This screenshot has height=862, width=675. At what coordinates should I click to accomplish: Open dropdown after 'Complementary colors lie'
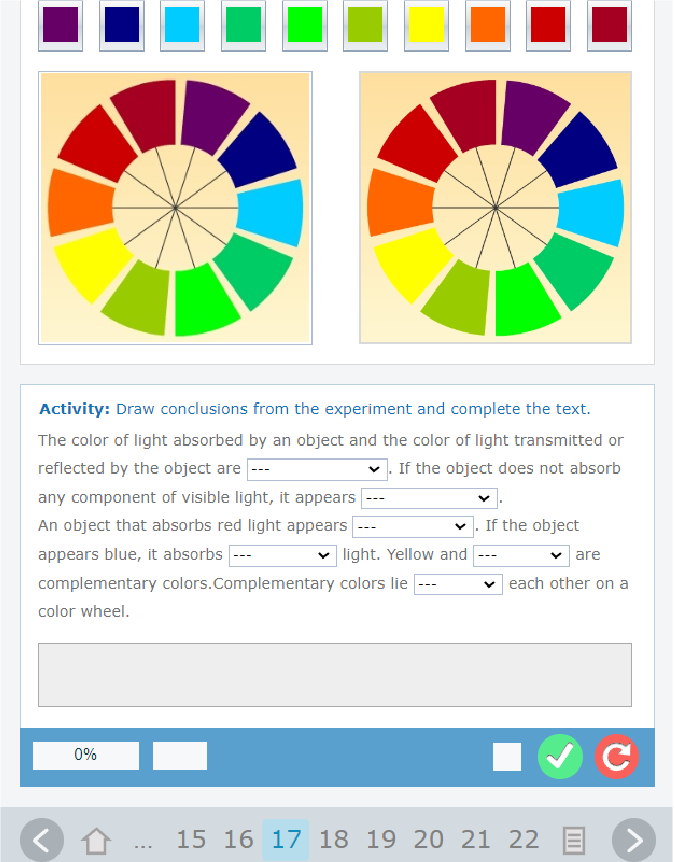click(x=458, y=584)
